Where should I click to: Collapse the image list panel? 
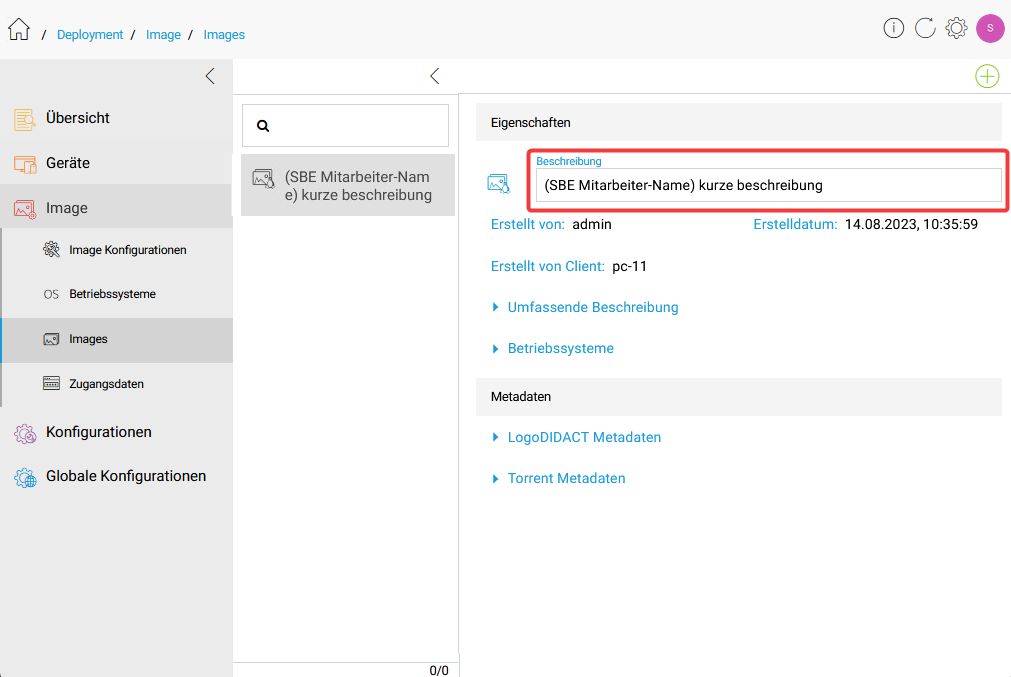click(434, 76)
